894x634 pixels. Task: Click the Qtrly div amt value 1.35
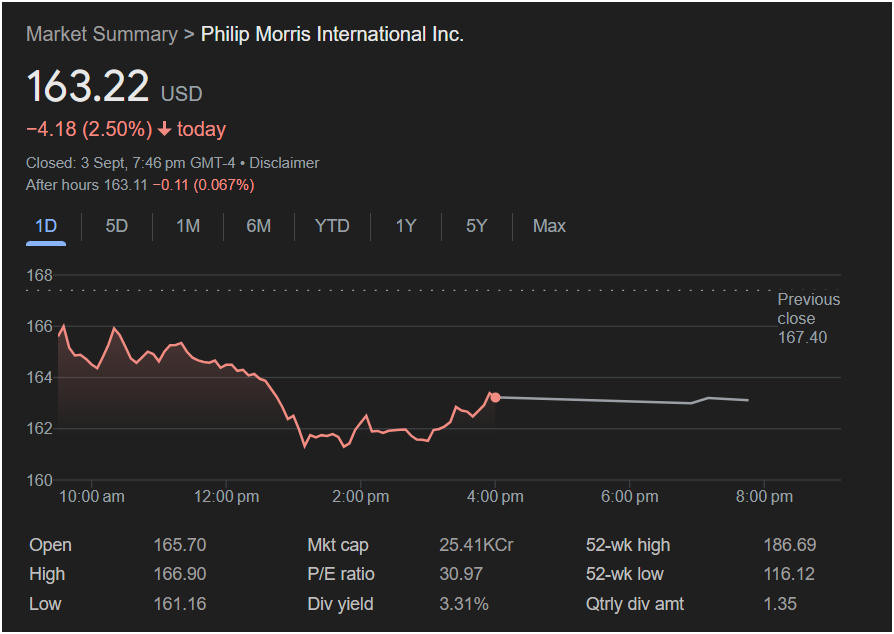[780, 604]
